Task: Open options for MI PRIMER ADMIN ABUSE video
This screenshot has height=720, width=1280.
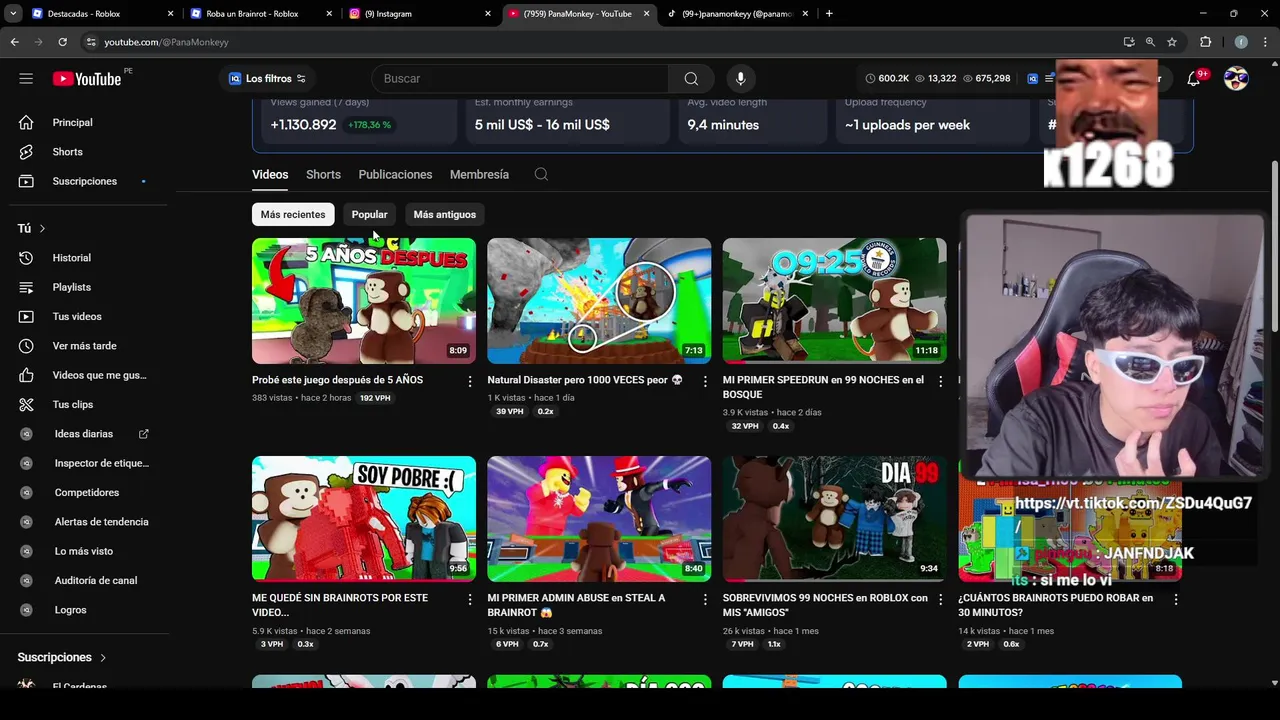Action: coord(705,599)
